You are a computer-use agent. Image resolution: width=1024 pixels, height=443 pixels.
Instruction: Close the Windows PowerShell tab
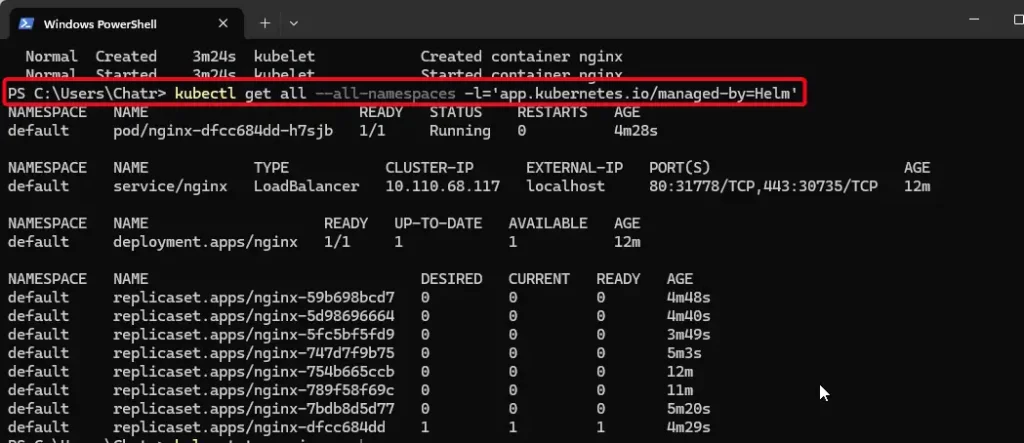[223, 24]
